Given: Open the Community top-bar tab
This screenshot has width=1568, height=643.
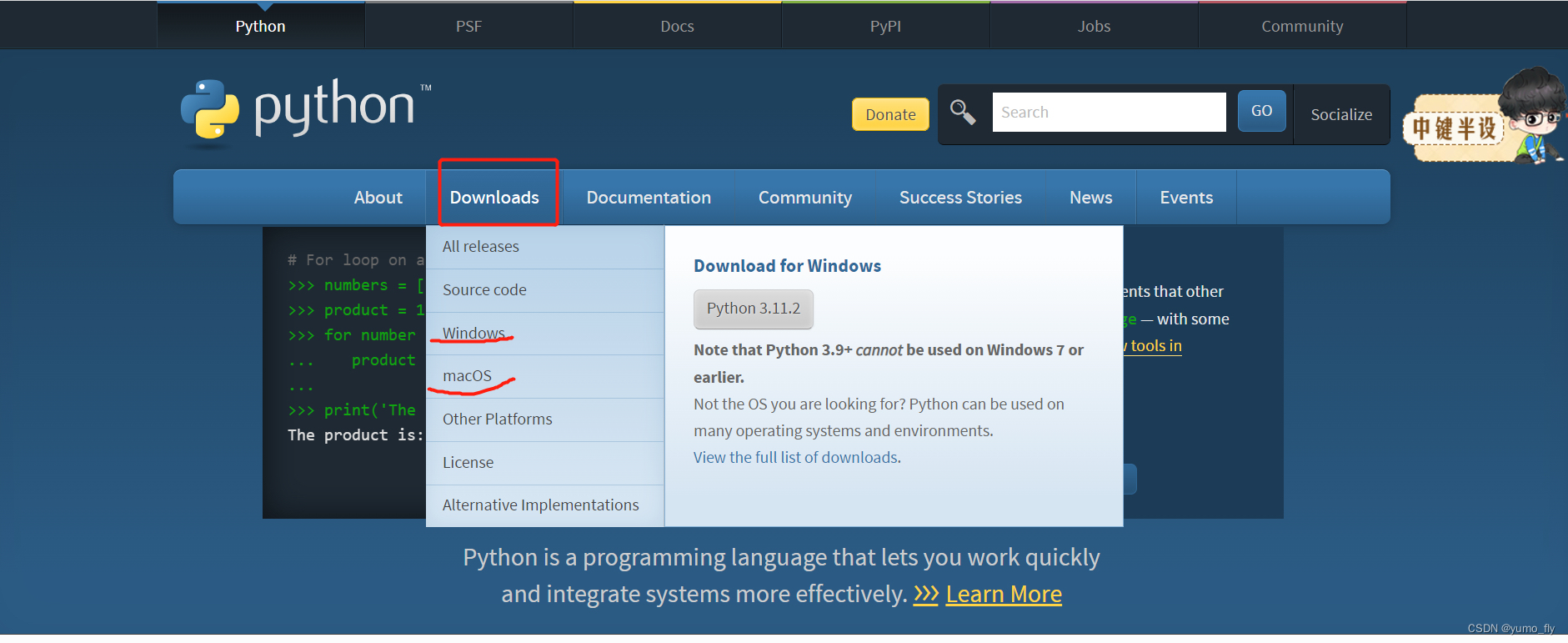Looking at the screenshot, I should pos(1302,26).
